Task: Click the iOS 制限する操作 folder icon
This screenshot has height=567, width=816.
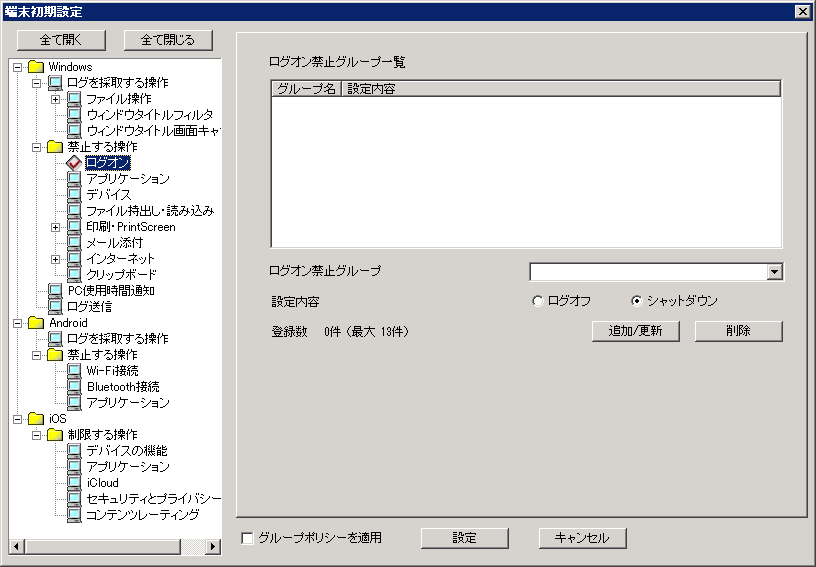Action: (x=55, y=435)
